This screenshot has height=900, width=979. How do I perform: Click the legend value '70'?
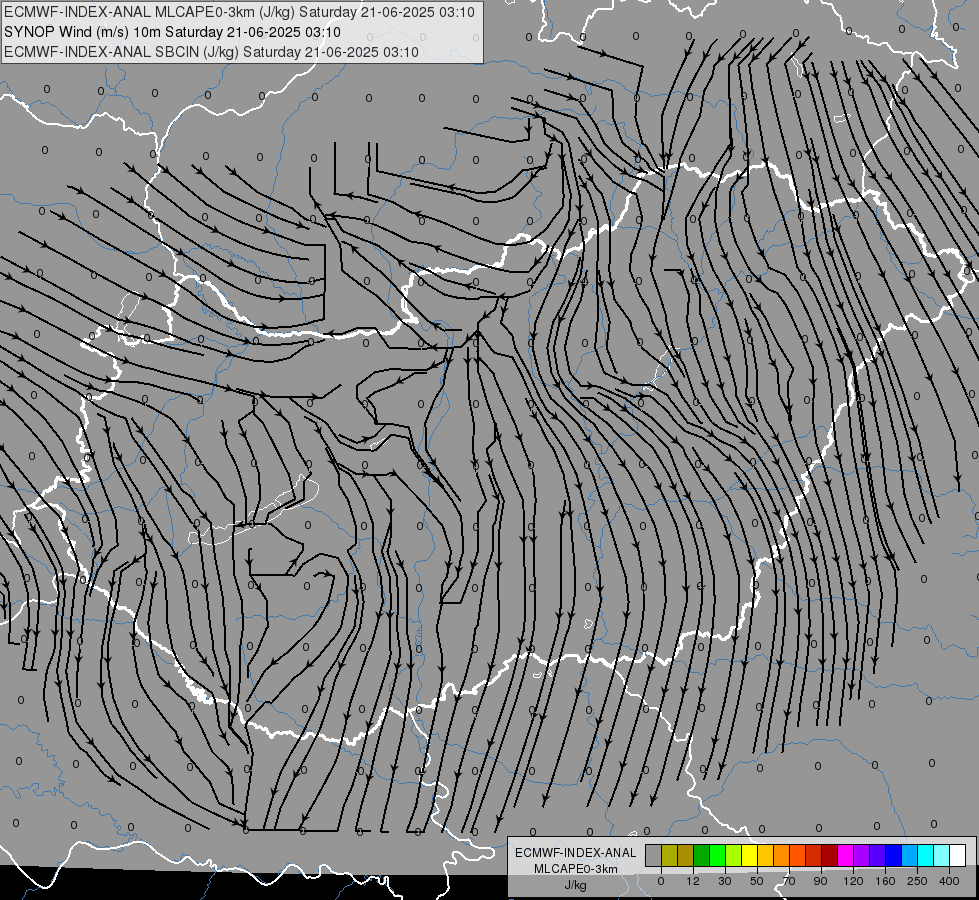[x=789, y=881]
